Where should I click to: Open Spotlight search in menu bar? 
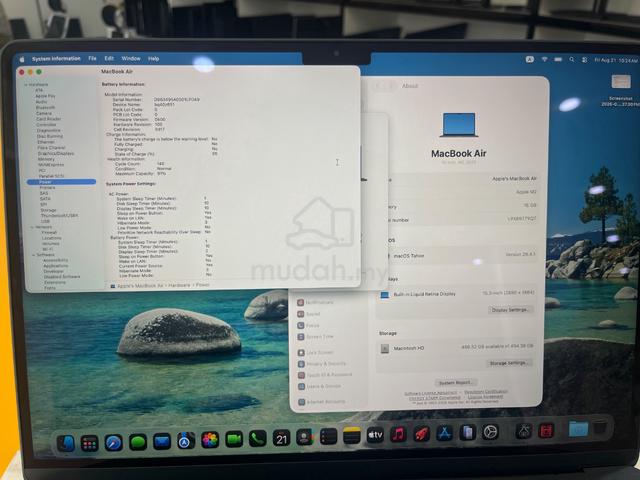pos(571,60)
